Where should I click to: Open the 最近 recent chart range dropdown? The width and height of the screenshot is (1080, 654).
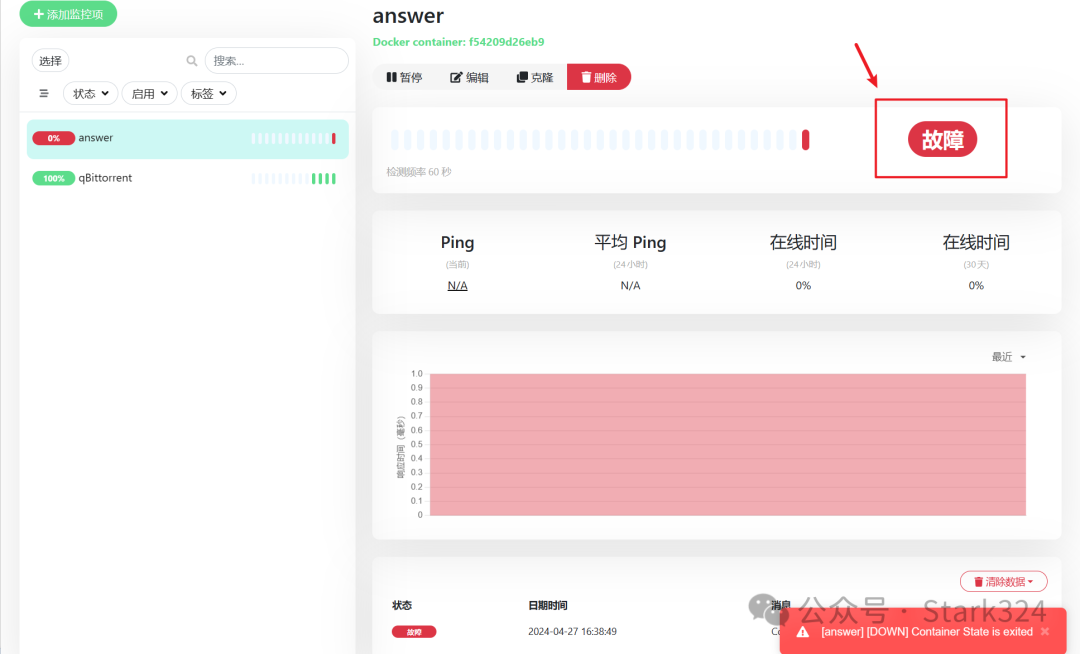(x=1008, y=357)
